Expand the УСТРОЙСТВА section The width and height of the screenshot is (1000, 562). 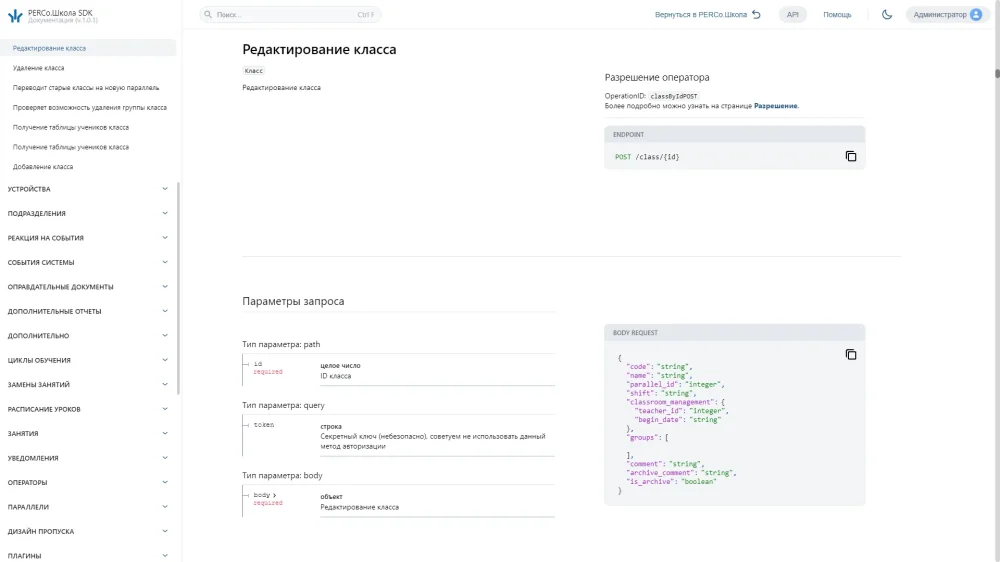pyautogui.click(x=87, y=189)
